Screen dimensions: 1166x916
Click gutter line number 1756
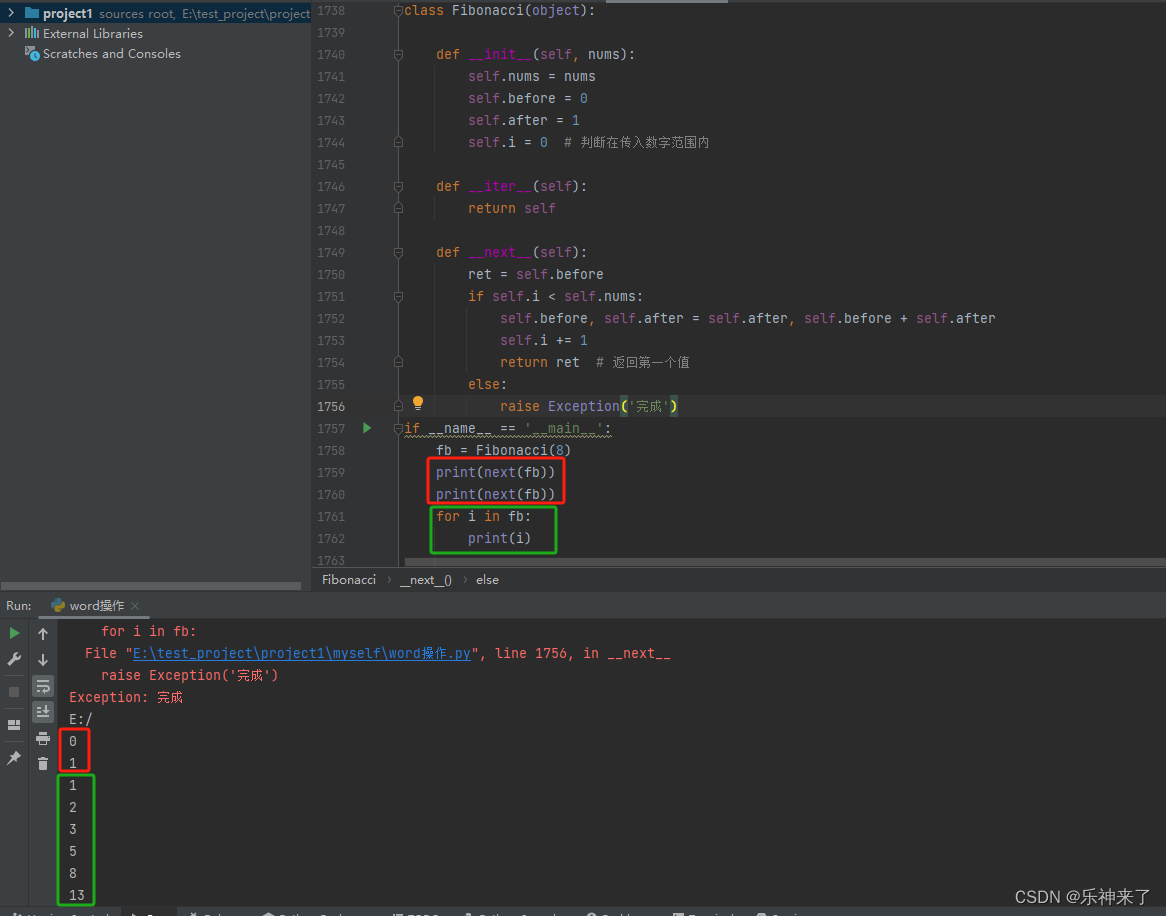click(x=331, y=406)
